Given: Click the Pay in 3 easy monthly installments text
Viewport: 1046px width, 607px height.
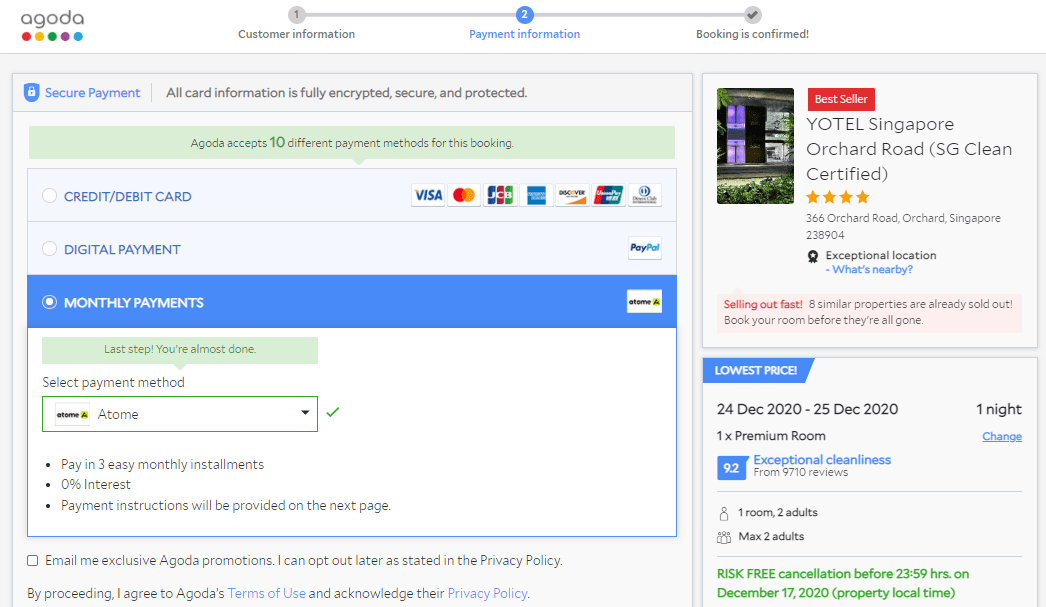Looking at the screenshot, I should [x=162, y=464].
